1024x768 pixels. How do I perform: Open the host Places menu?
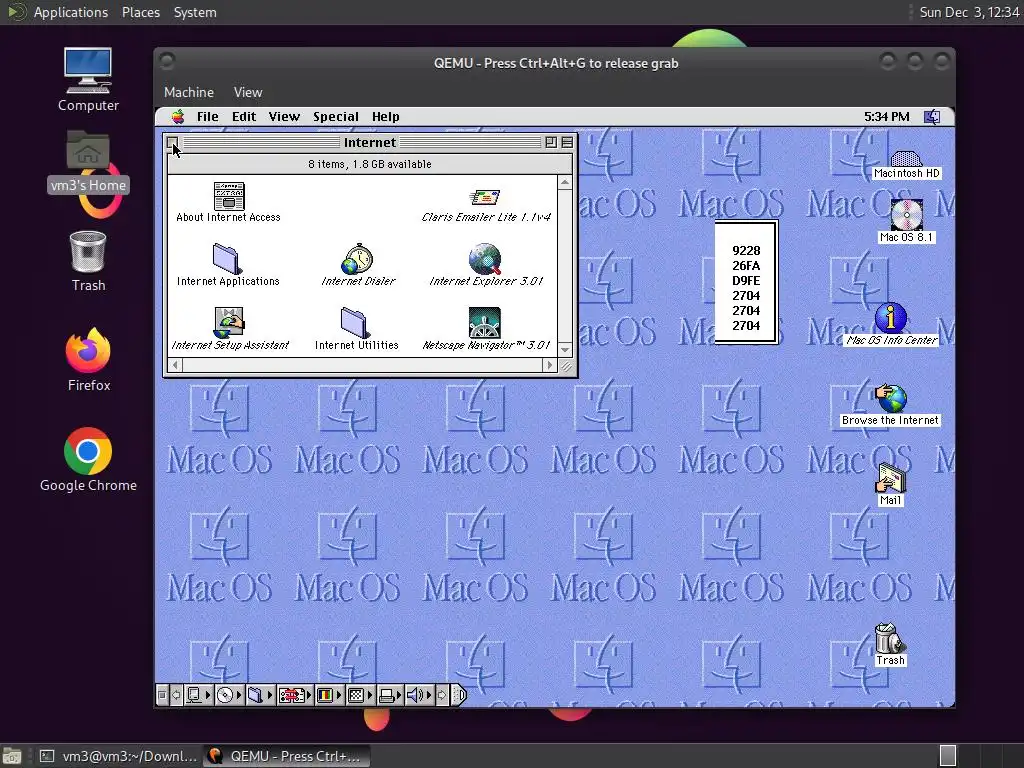[x=140, y=12]
